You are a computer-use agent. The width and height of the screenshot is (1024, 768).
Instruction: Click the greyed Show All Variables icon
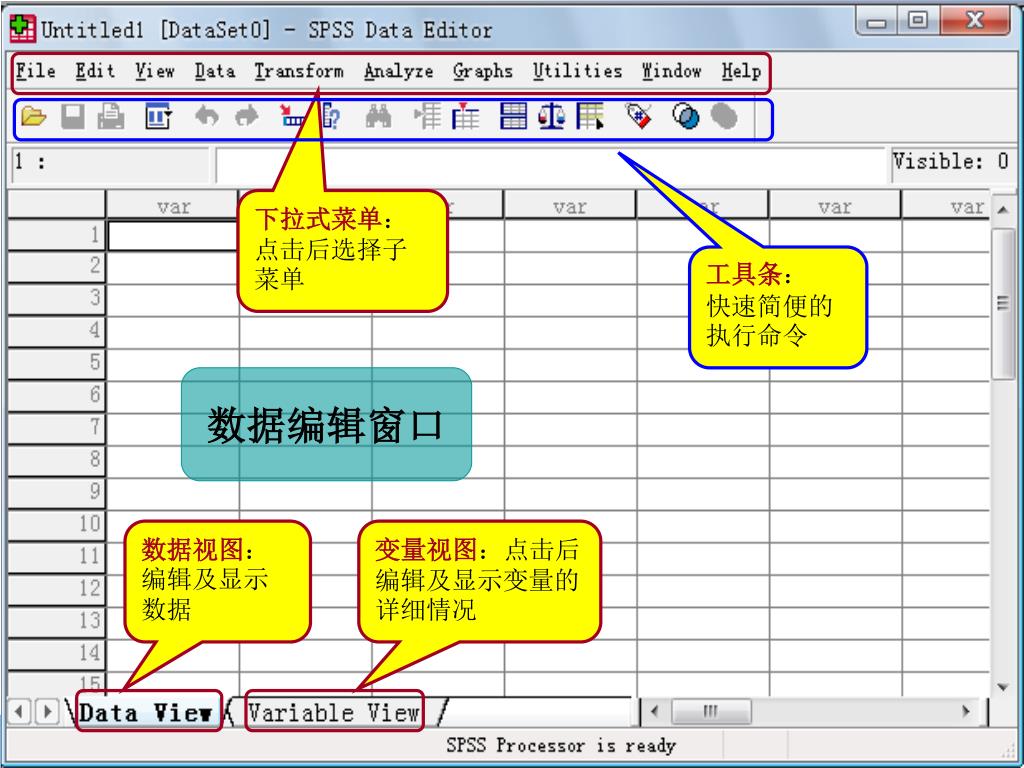point(724,117)
